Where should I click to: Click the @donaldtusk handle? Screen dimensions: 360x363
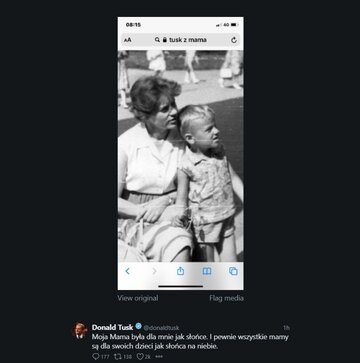click(x=161, y=328)
